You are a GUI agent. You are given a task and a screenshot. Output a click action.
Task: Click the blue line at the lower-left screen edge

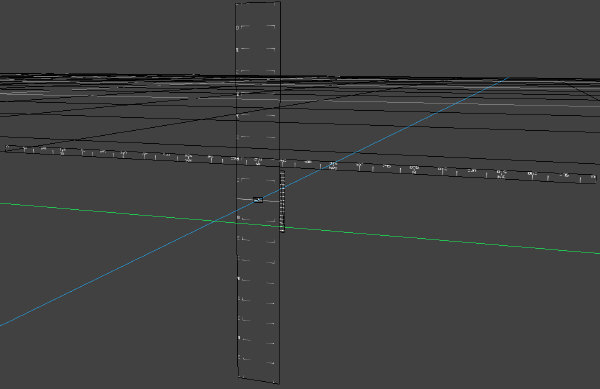pos(2,325)
